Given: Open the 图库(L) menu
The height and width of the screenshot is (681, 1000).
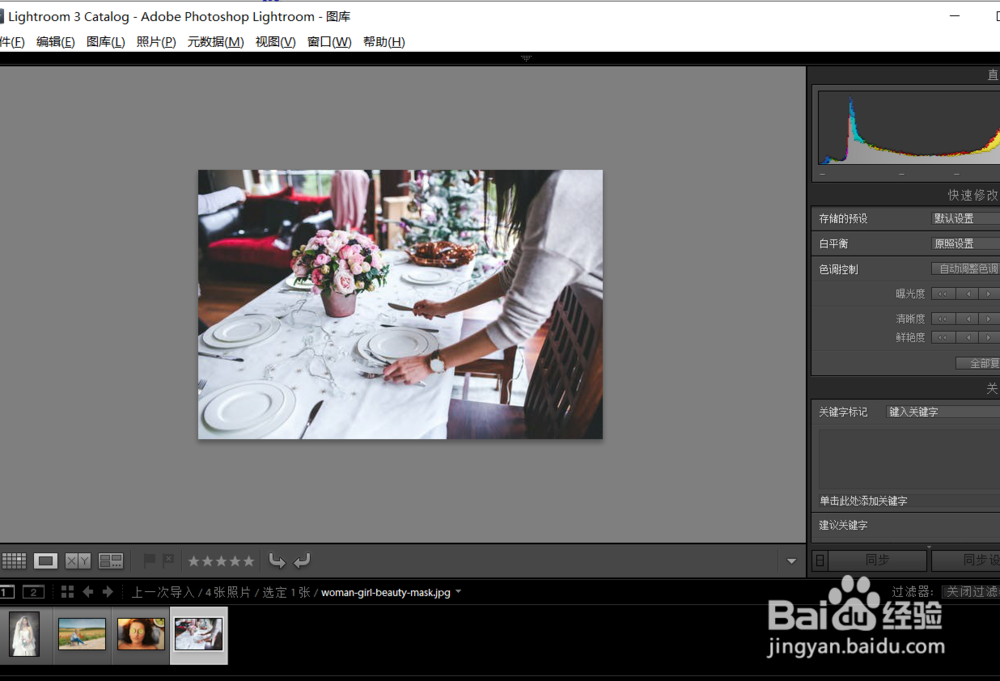Looking at the screenshot, I should [x=106, y=42].
